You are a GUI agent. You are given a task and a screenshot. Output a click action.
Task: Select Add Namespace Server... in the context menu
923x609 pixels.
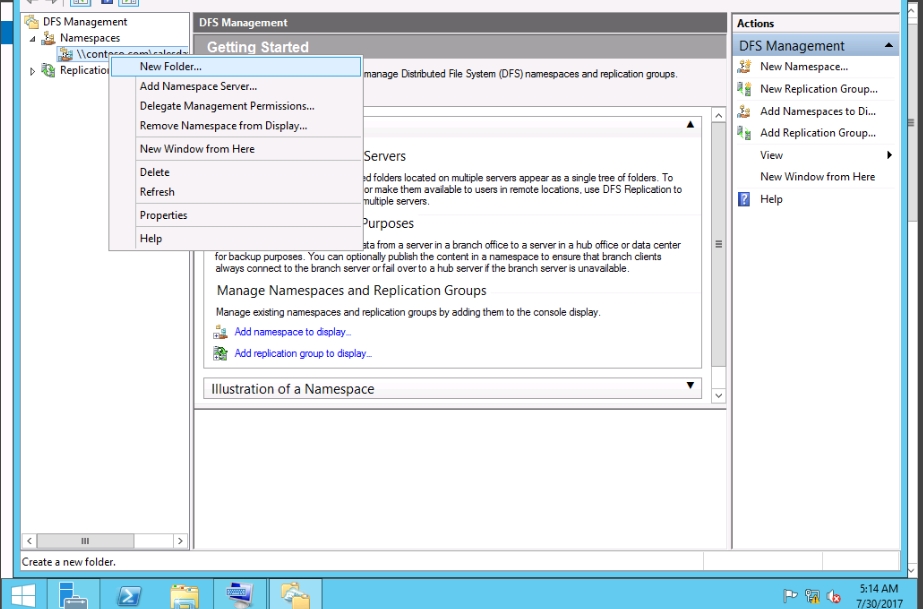[236, 86]
